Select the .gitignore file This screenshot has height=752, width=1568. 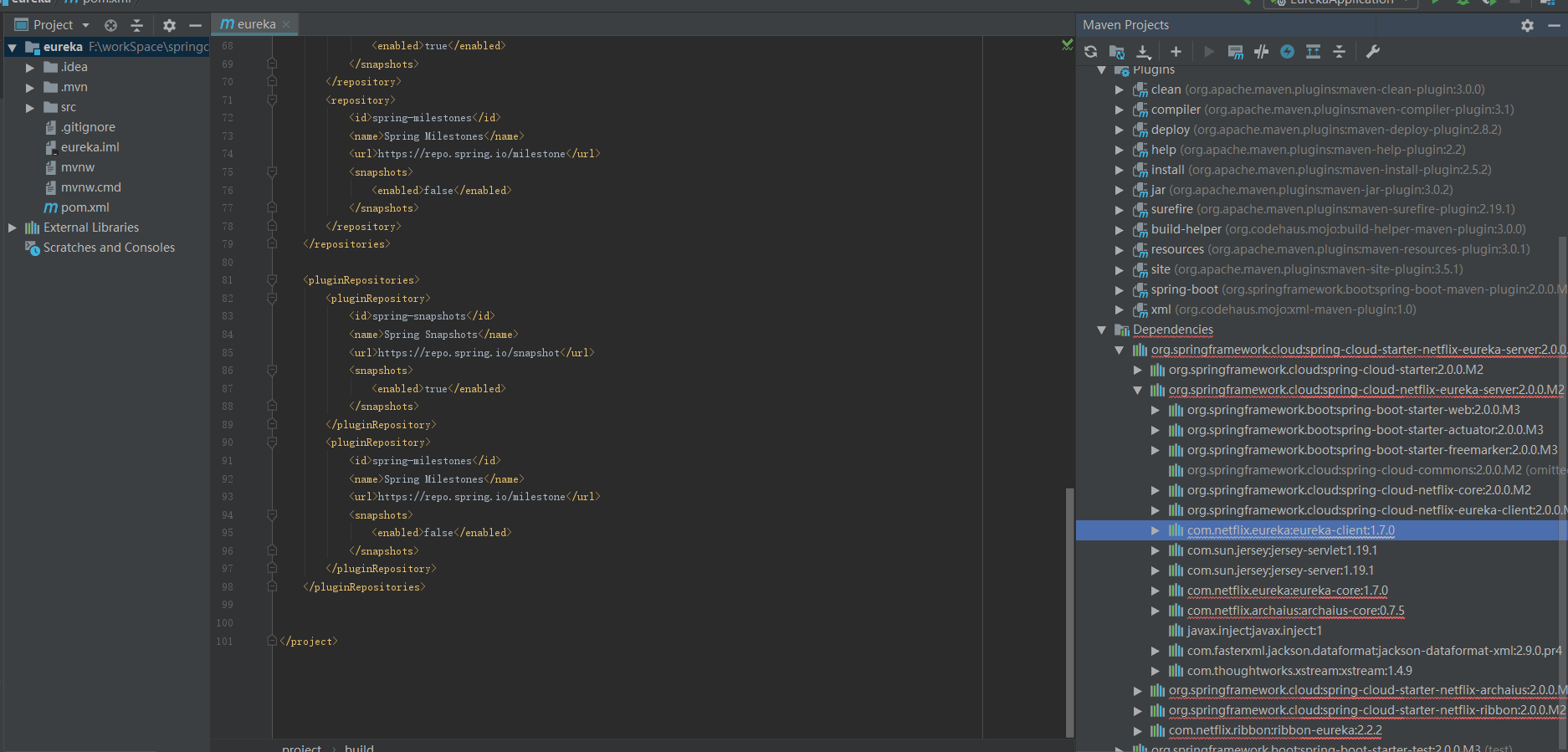tap(88, 127)
